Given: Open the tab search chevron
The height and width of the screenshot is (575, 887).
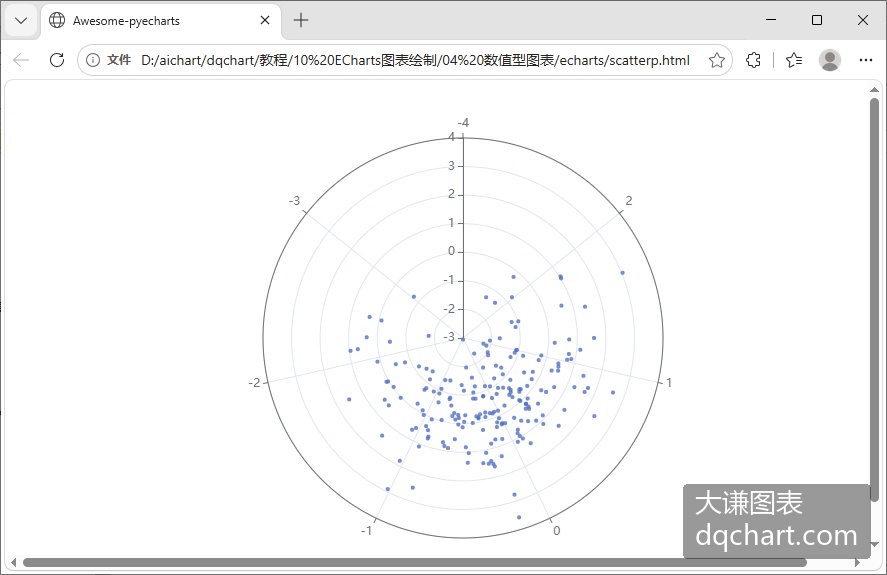Looking at the screenshot, I should click(21, 21).
